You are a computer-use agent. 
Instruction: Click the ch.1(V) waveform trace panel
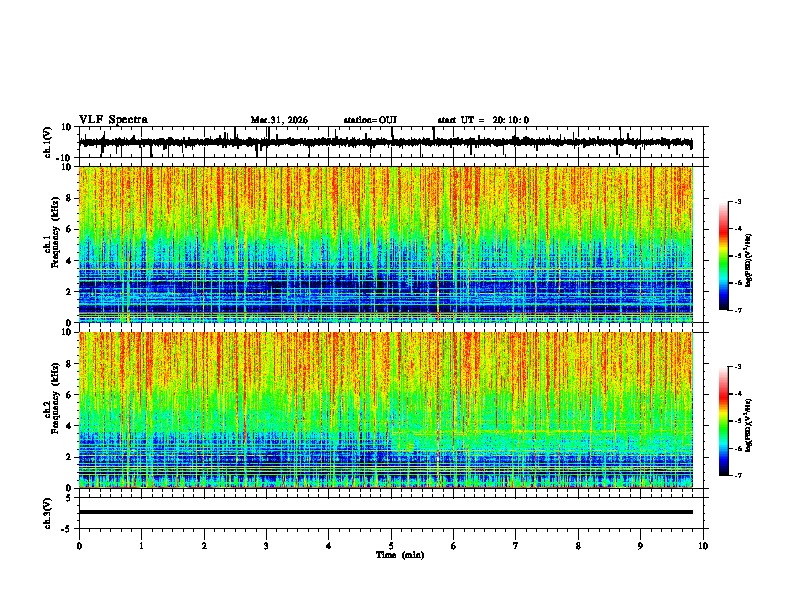tap(393, 142)
